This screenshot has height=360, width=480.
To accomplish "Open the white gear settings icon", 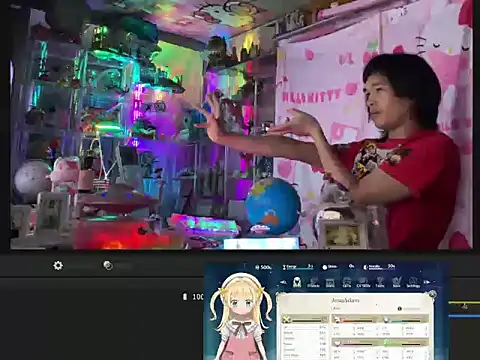I will (x=58, y=266).
